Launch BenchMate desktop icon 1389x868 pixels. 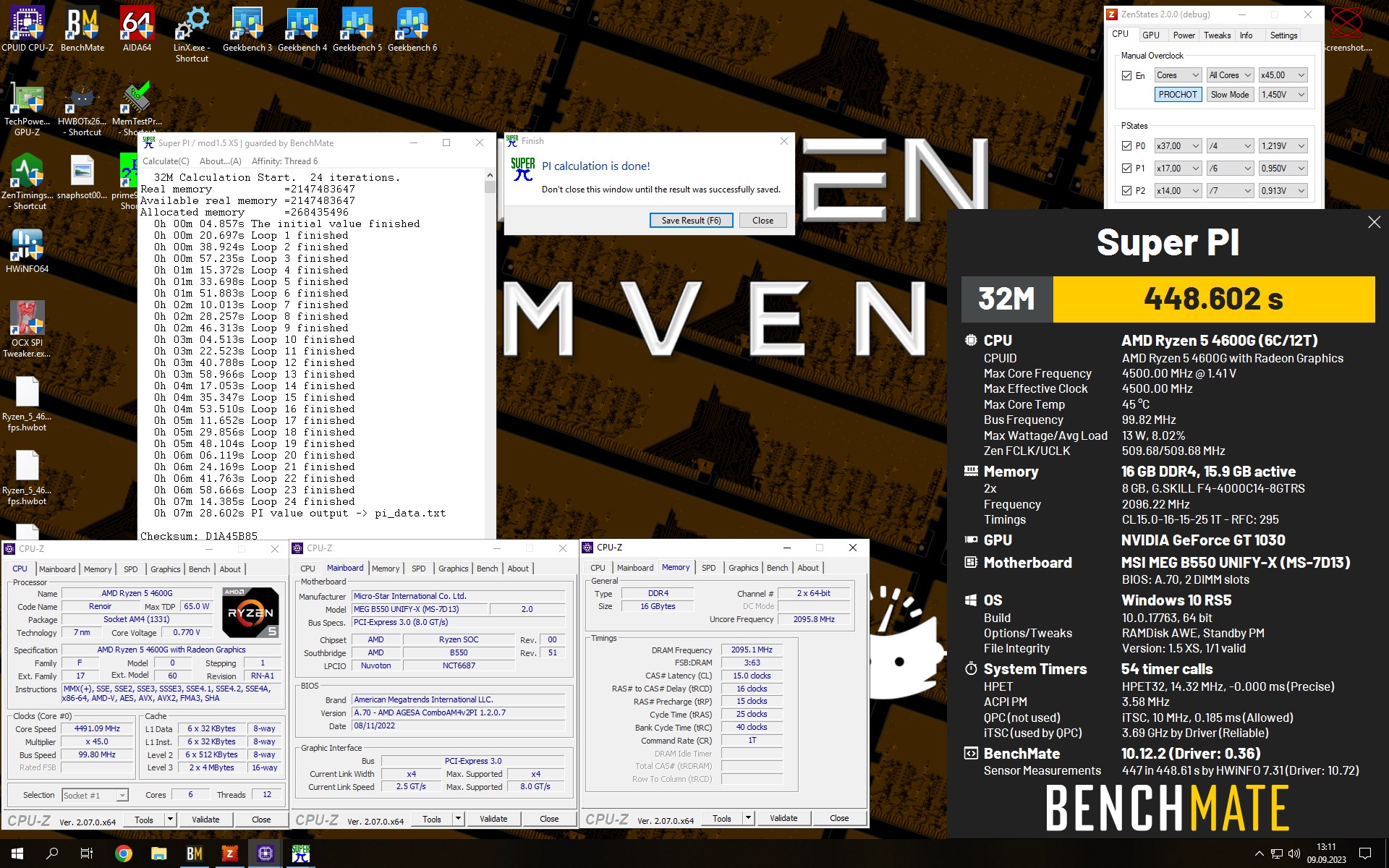point(82,30)
